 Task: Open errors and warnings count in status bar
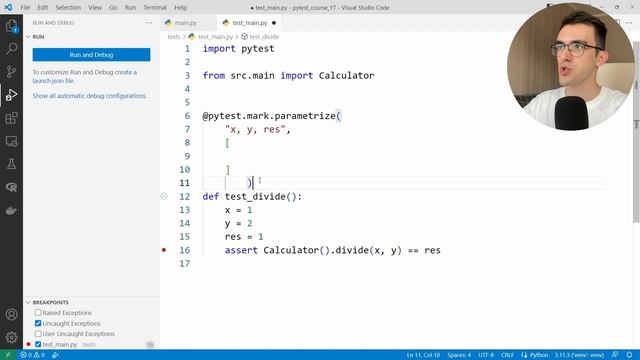[33, 355]
